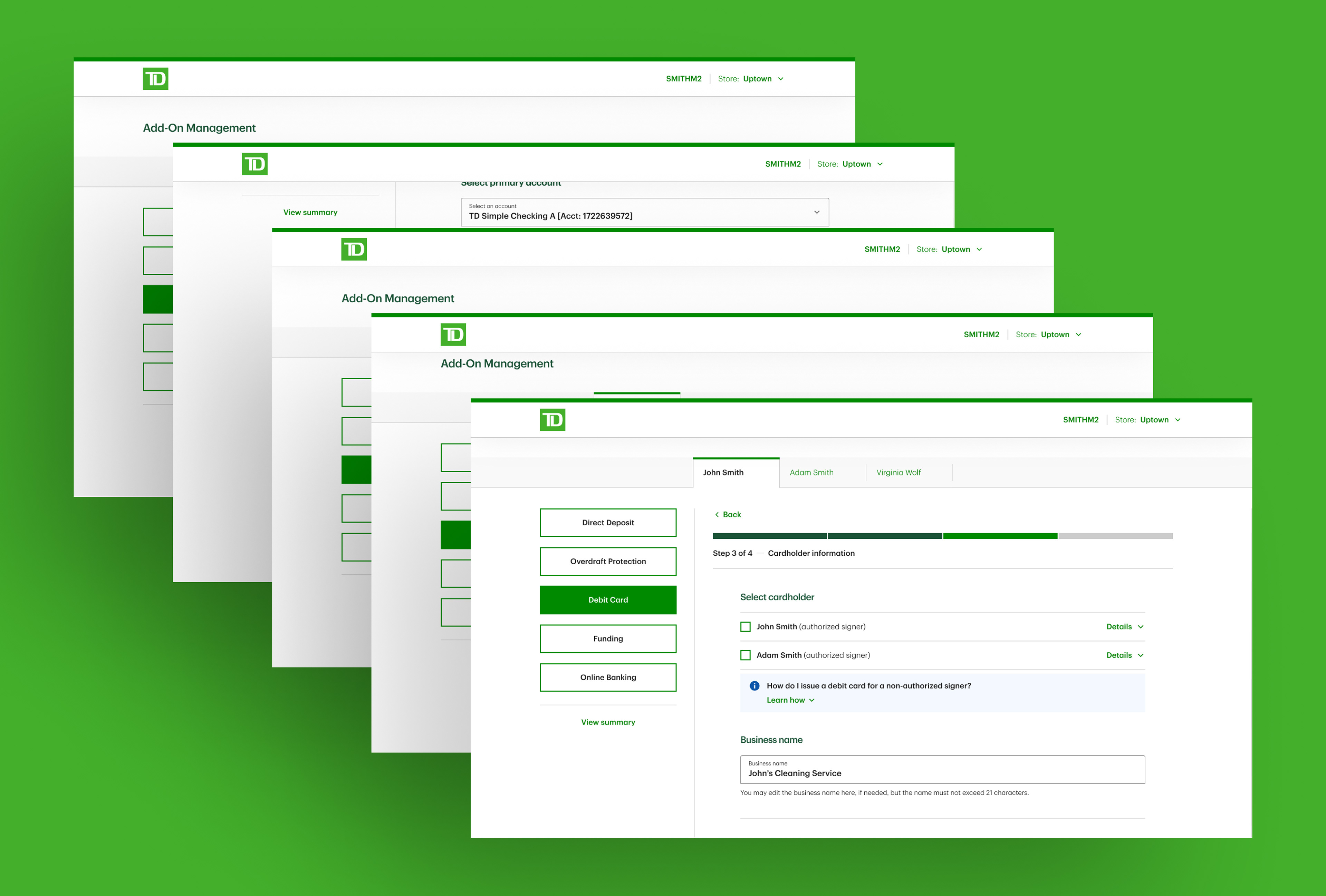Select the Direct Deposit button
This screenshot has width=1326, height=896.
pyautogui.click(x=608, y=523)
